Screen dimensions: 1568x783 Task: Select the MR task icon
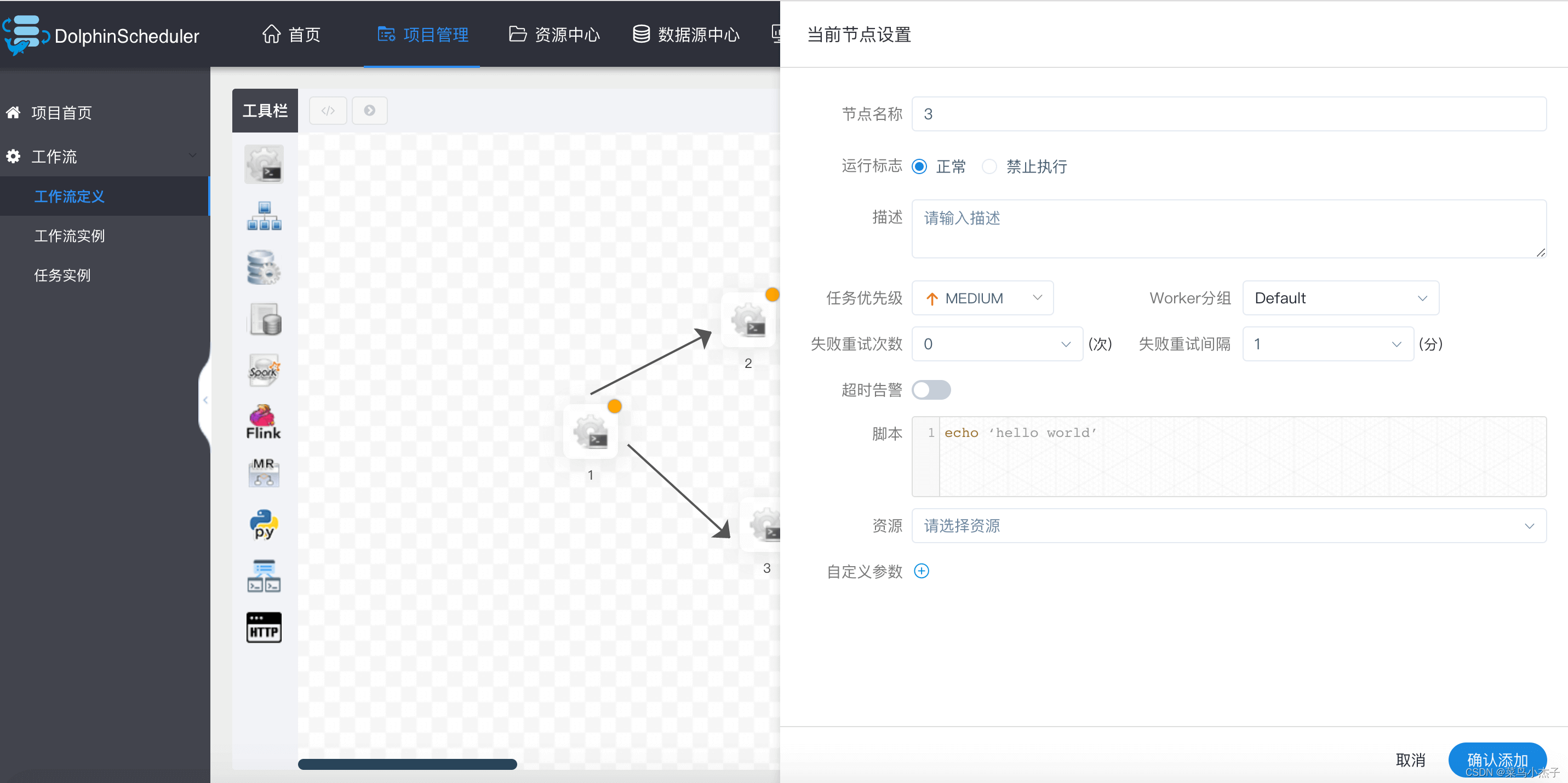pyautogui.click(x=264, y=472)
